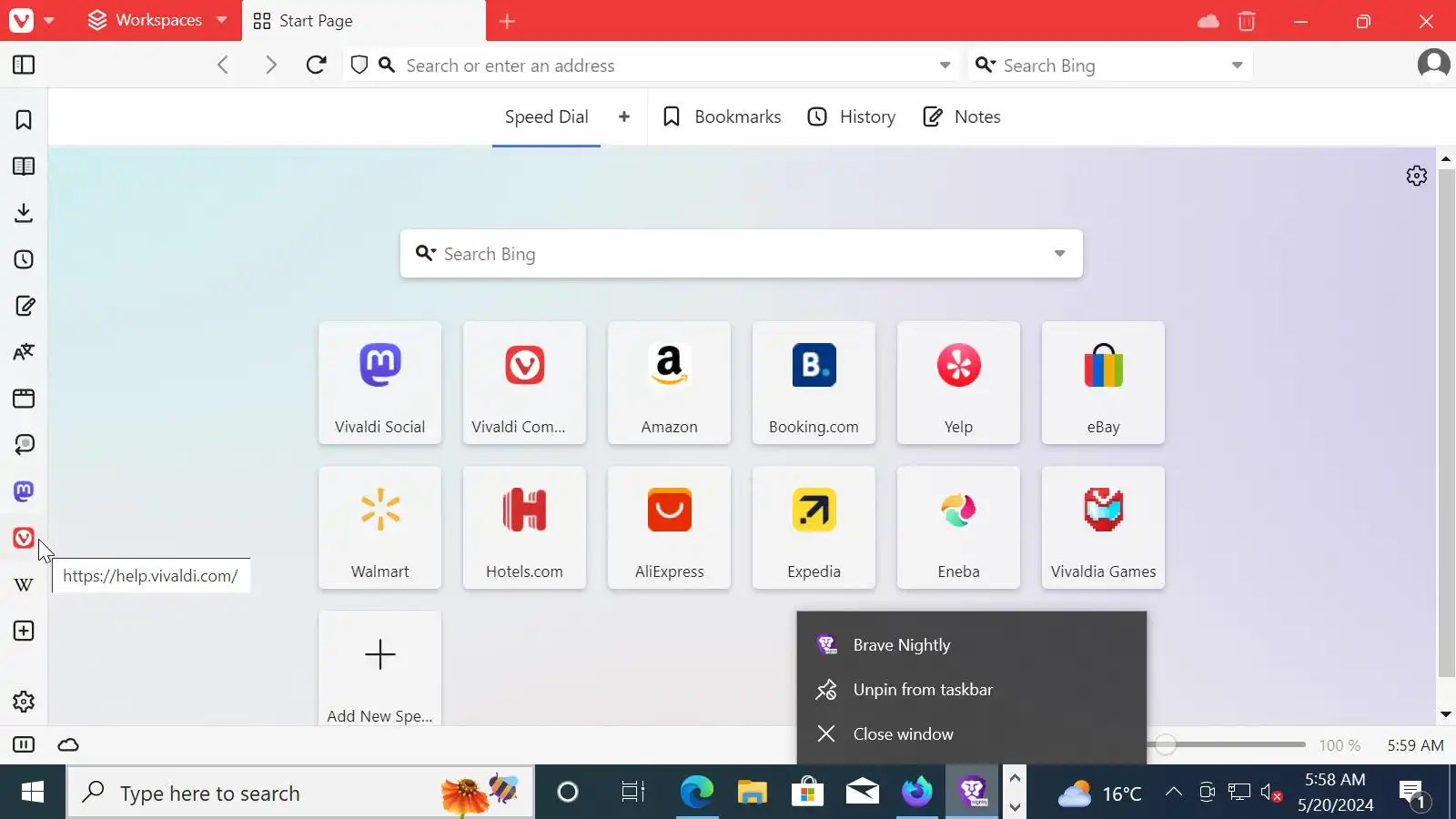Focus the Speed Dial Search Bing box
The height and width of the screenshot is (819, 1456).
(741, 254)
